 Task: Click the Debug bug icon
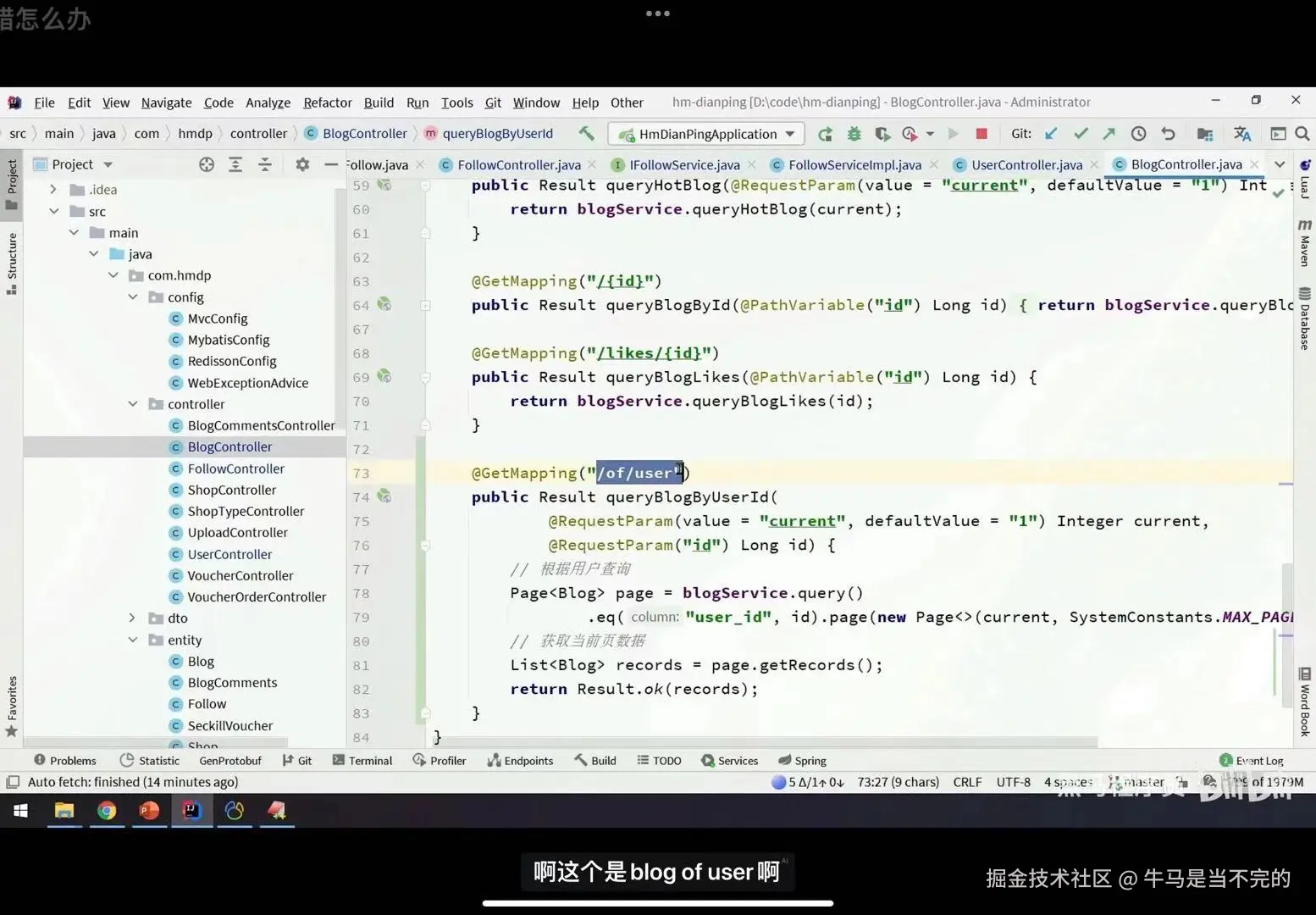pos(854,134)
